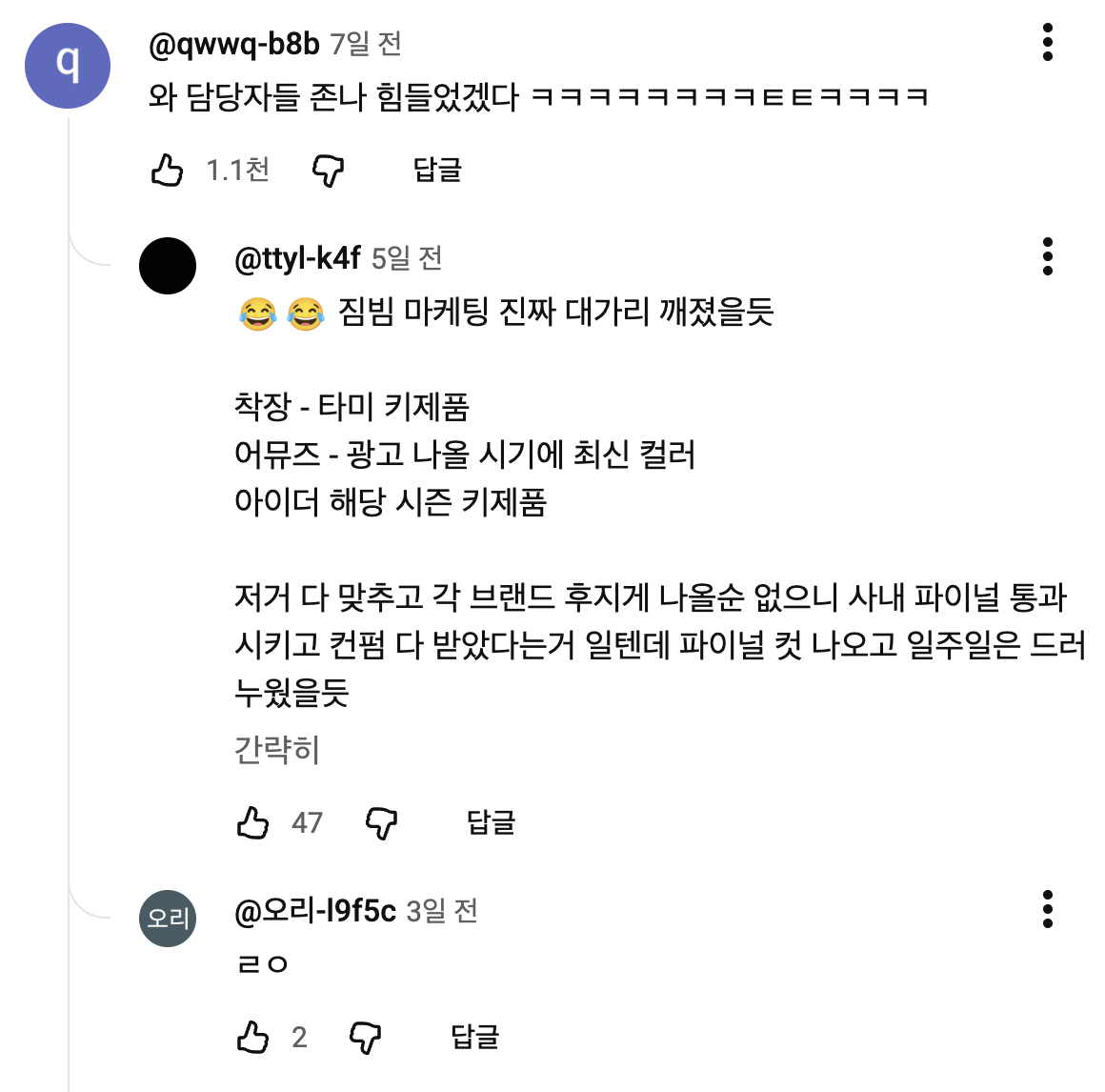Open three-dot menu on @ttyl-k4f reply
Image resolution: width=1105 pixels, height=1092 pixels.
pyautogui.click(x=1047, y=257)
